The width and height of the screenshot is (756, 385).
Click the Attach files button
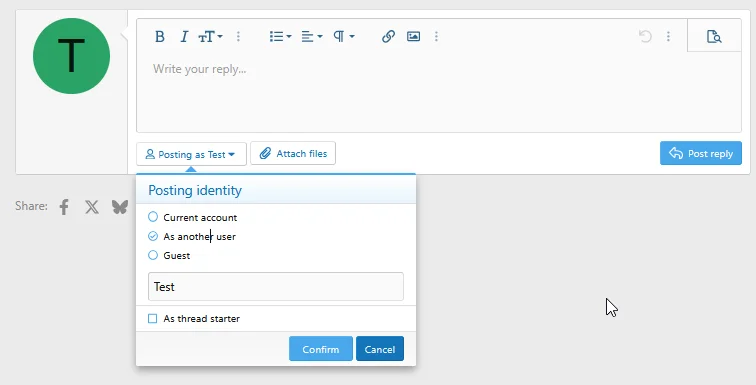293,154
